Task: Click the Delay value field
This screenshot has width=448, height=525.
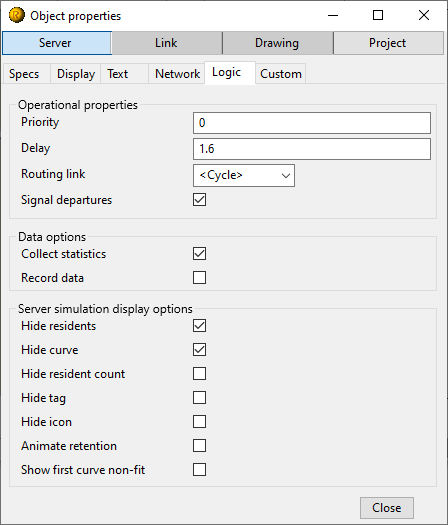Action: [312, 149]
